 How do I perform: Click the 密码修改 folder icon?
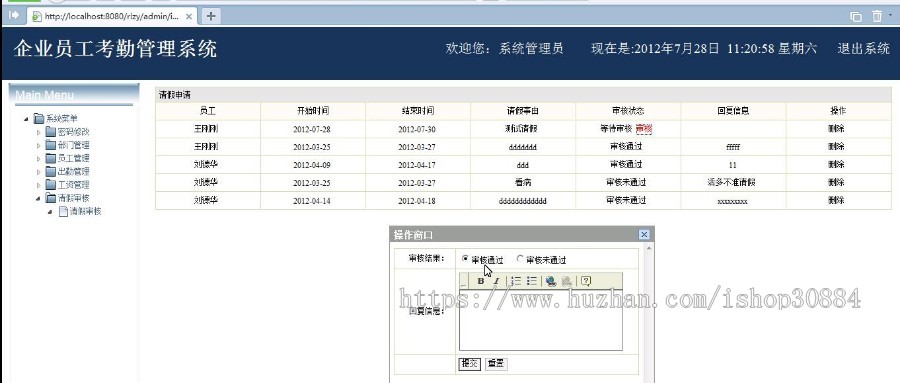tap(51, 132)
